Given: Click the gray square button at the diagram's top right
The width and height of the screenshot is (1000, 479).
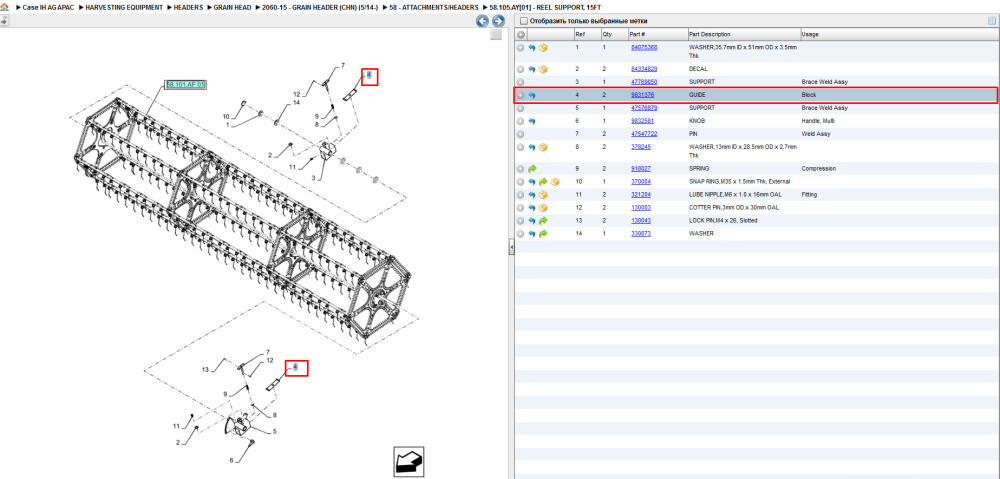Looking at the screenshot, I should pyautogui.click(x=496, y=35).
